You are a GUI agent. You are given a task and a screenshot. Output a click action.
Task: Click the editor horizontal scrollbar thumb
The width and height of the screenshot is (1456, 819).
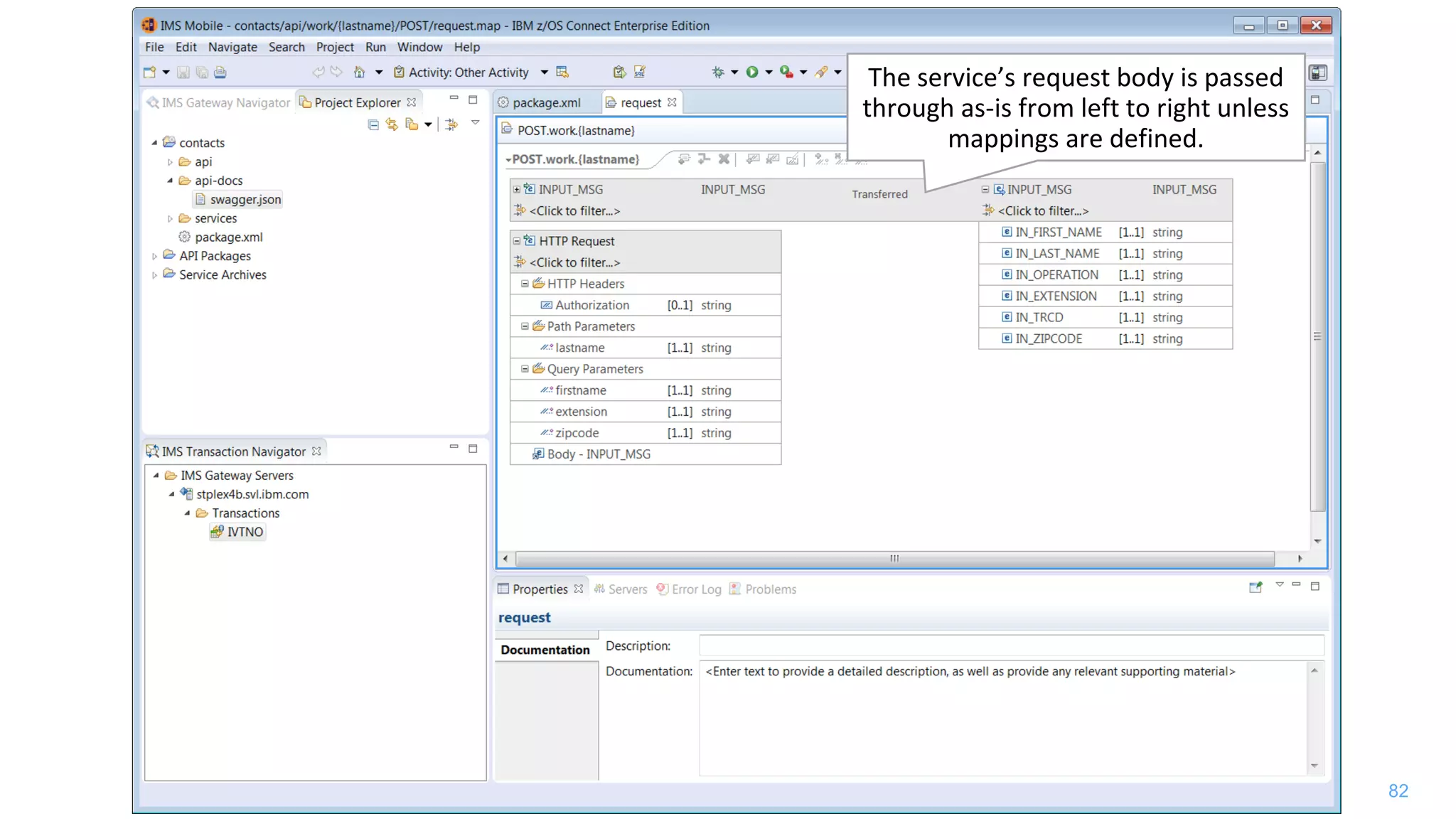pyautogui.click(x=894, y=558)
